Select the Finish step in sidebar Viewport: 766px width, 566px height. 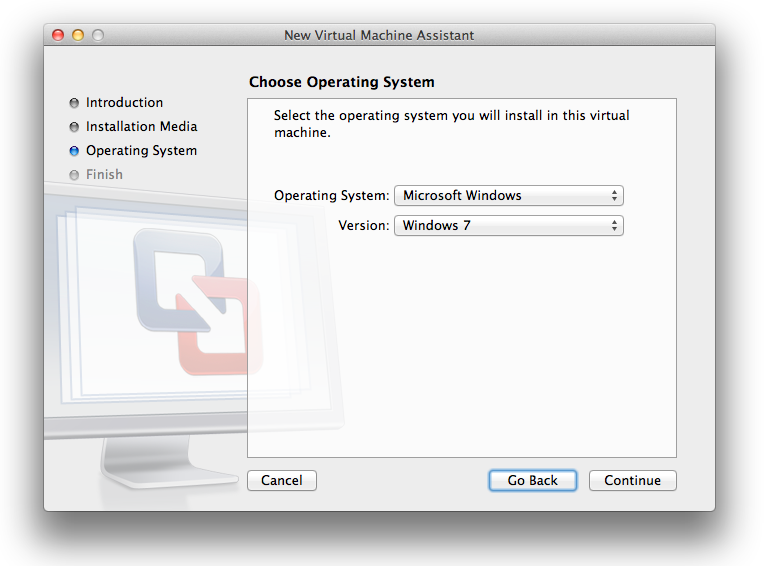click(104, 174)
